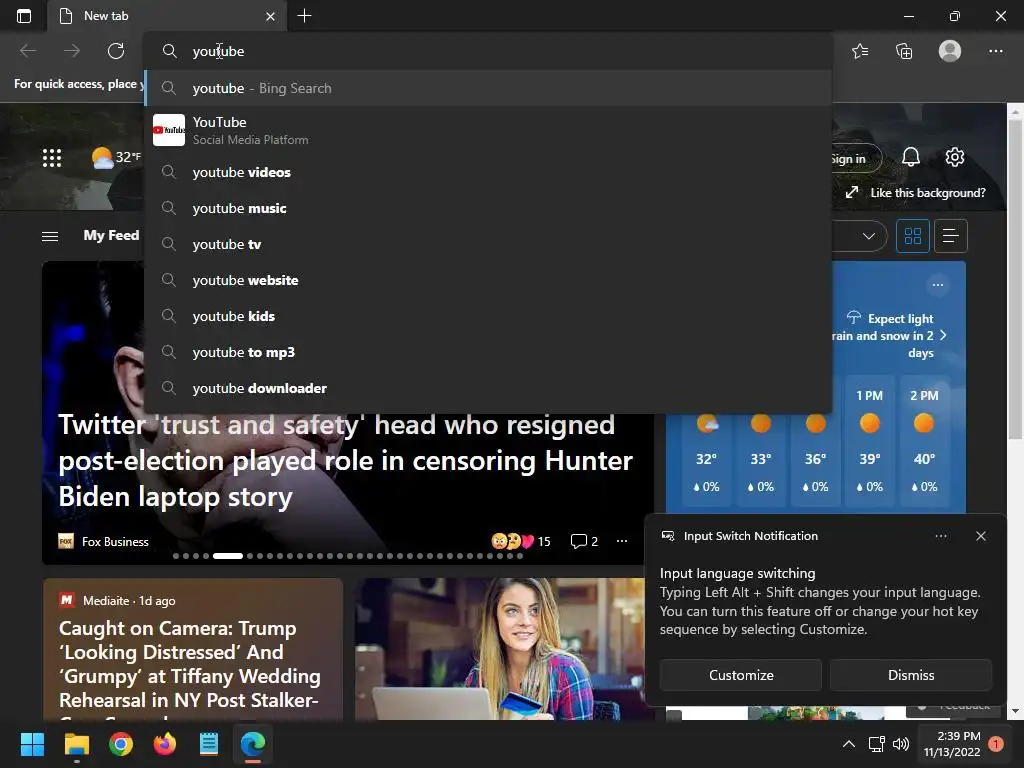Click the address bar containing youtube
1024x768 pixels.
click(x=488, y=51)
